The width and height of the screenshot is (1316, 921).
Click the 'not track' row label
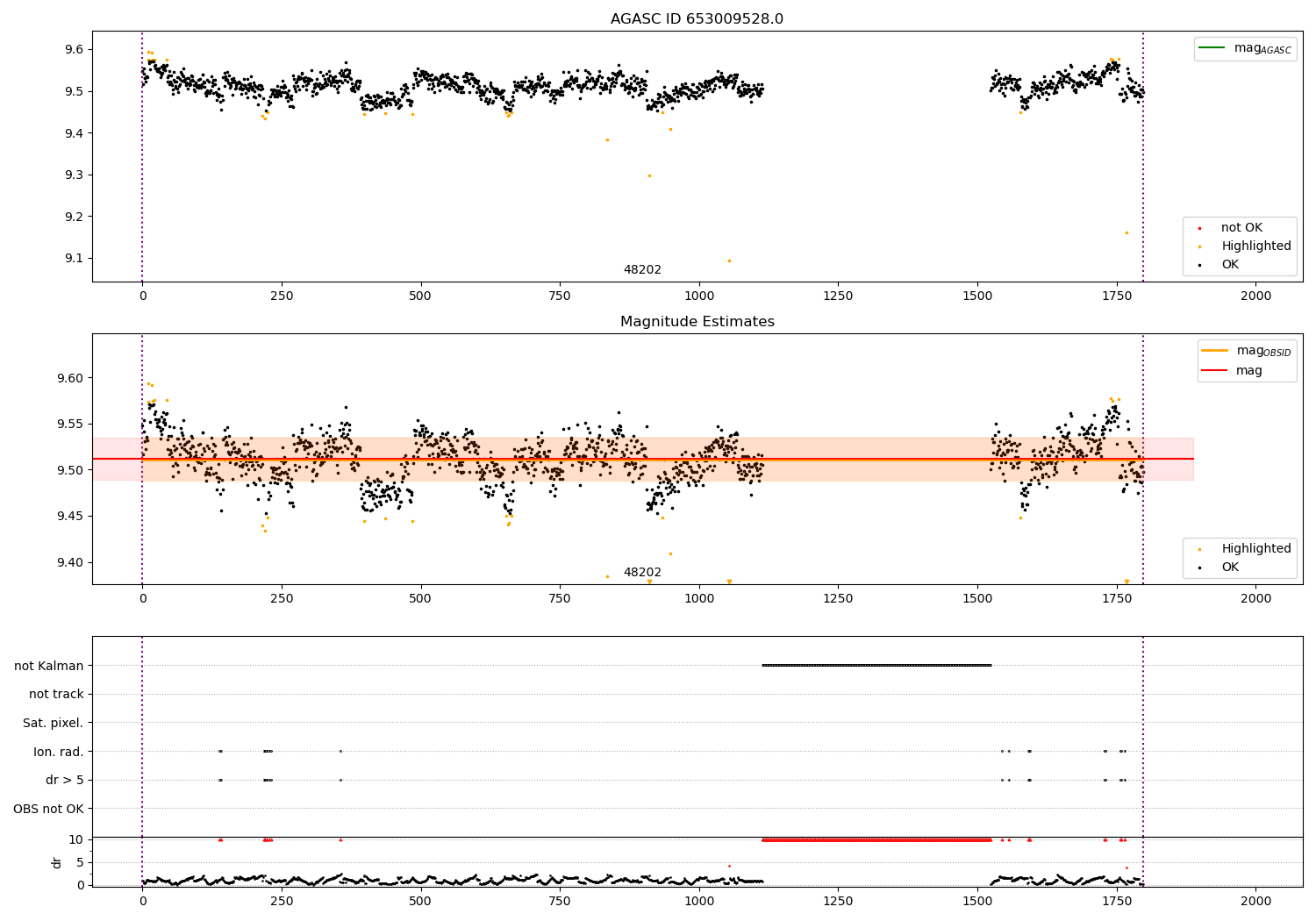pyautogui.click(x=56, y=695)
